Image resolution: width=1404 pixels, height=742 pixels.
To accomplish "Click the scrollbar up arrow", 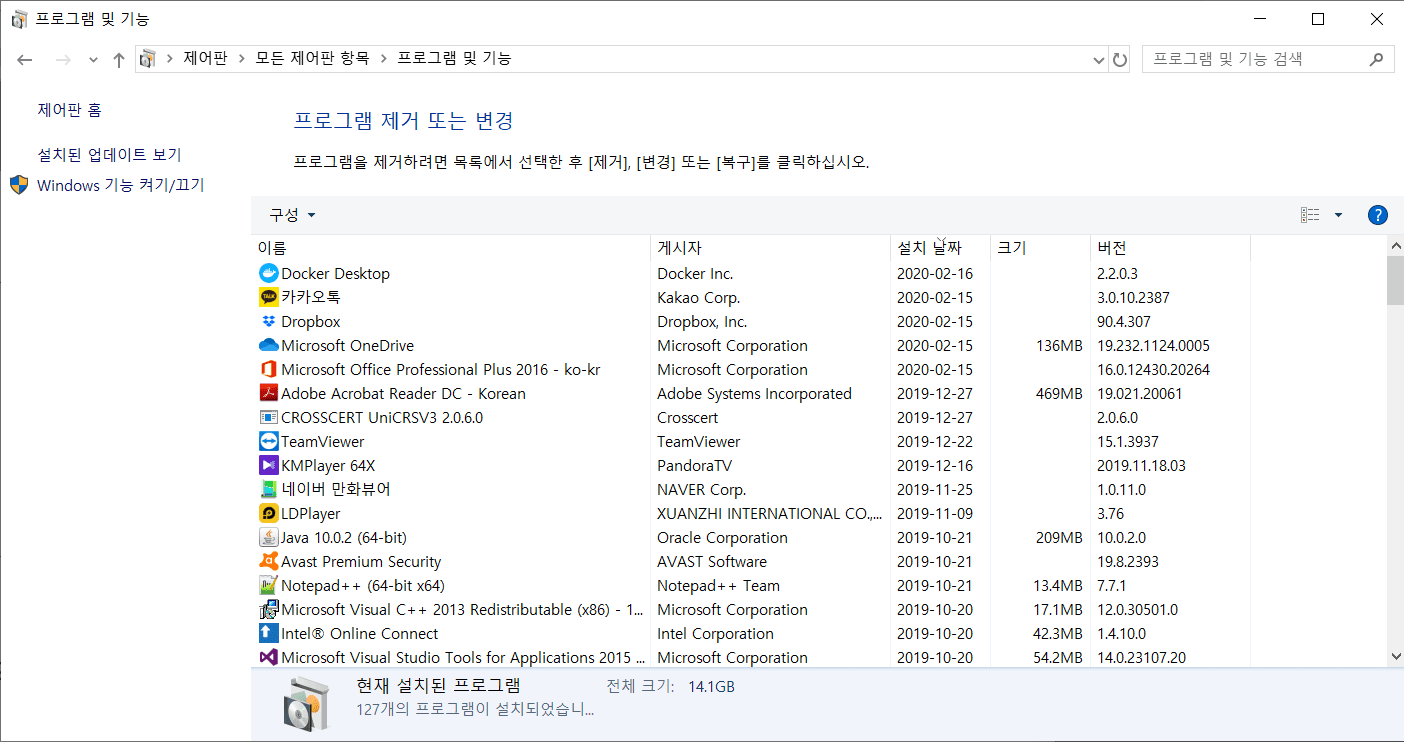I will click(1395, 245).
